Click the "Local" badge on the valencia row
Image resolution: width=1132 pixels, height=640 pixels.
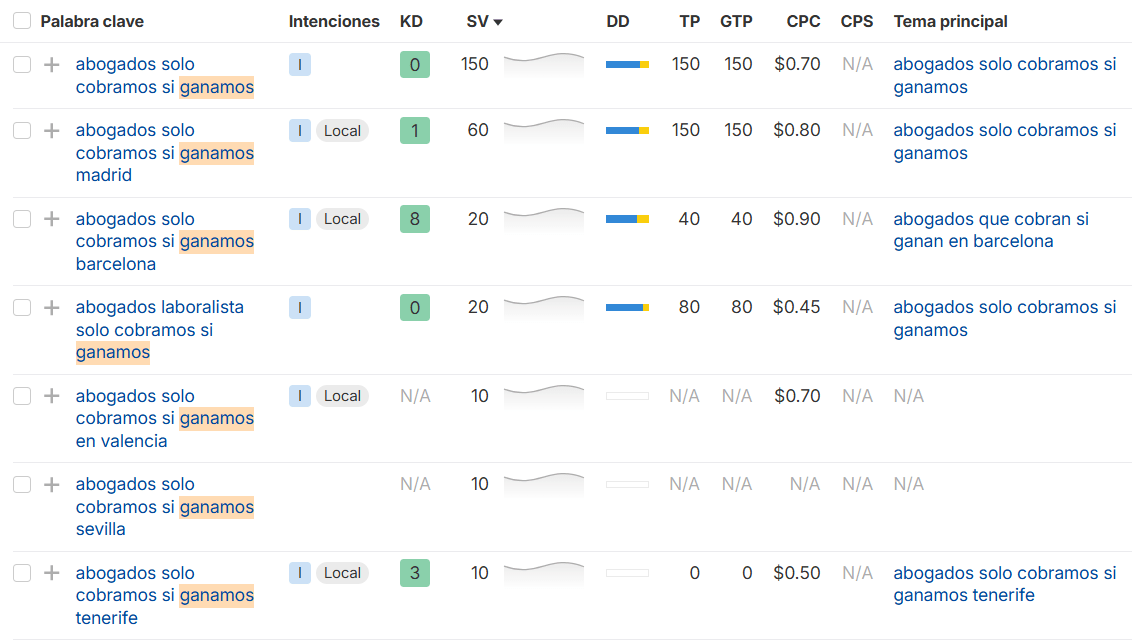tap(342, 396)
